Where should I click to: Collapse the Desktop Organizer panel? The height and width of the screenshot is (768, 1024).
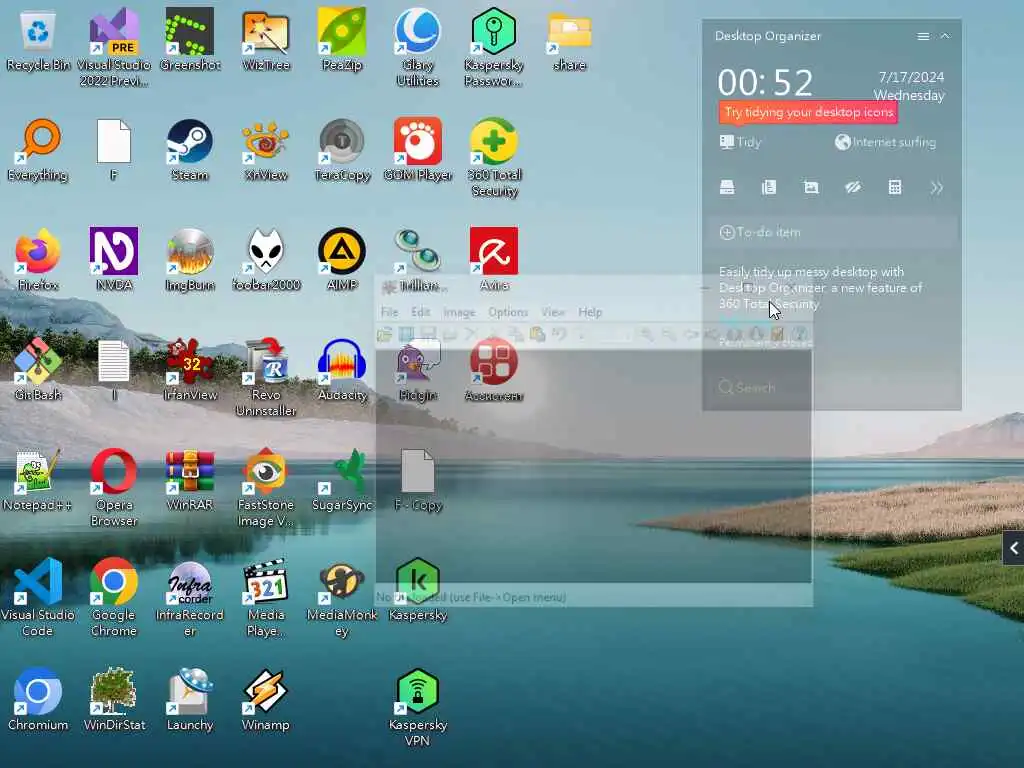[x=945, y=36]
